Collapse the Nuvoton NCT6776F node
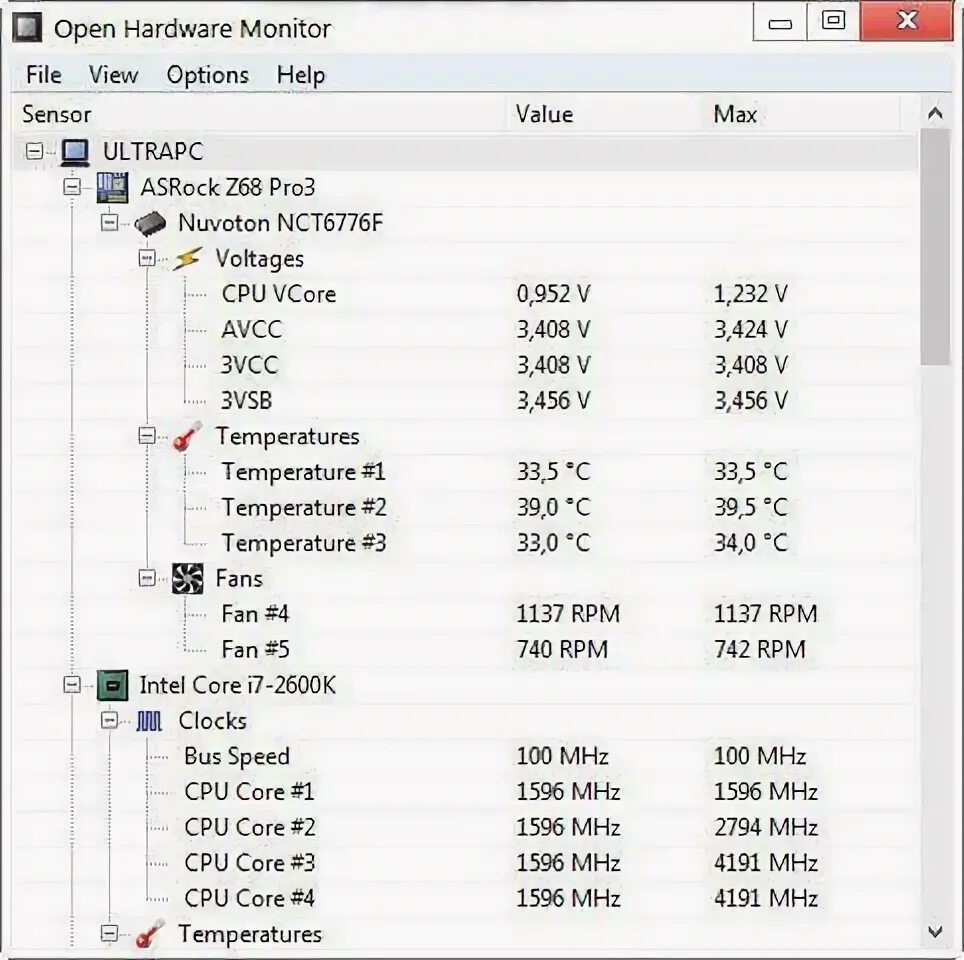 point(109,222)
